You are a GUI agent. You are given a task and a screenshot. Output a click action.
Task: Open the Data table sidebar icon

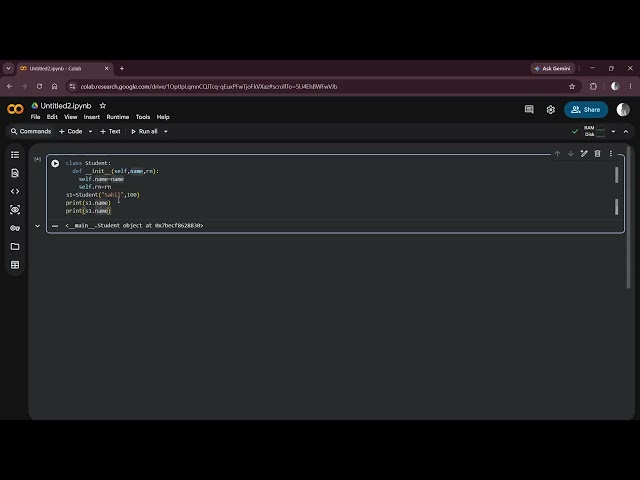coord(15,265)
